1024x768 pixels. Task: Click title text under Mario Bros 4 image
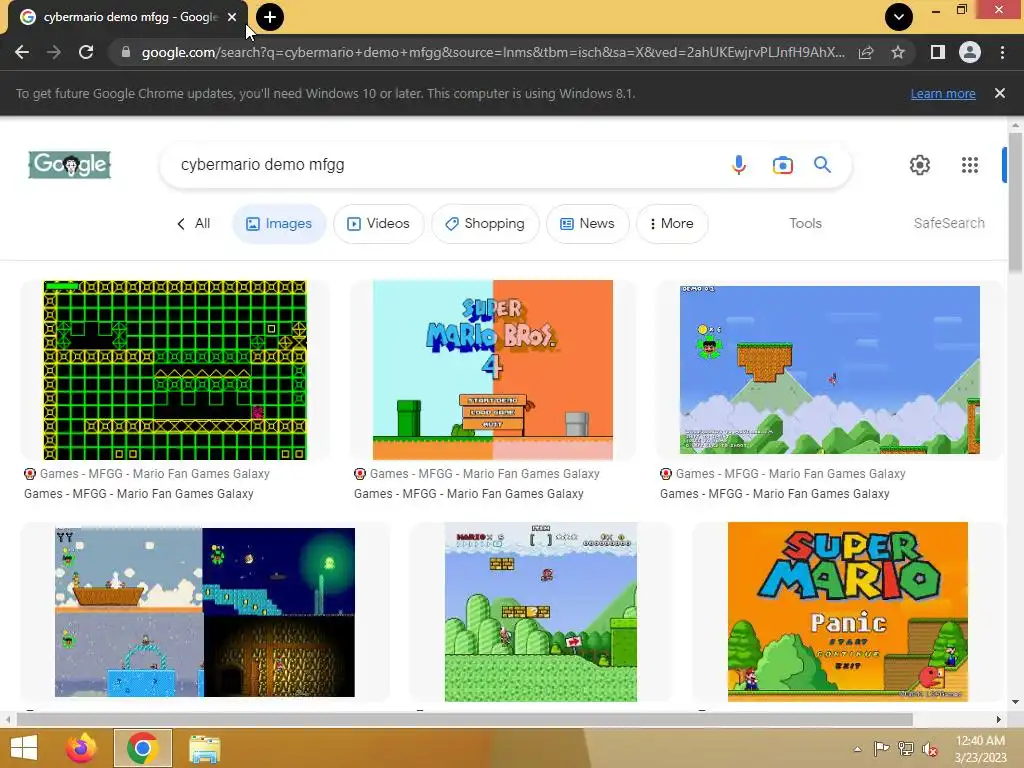click(x=469, y=494)
